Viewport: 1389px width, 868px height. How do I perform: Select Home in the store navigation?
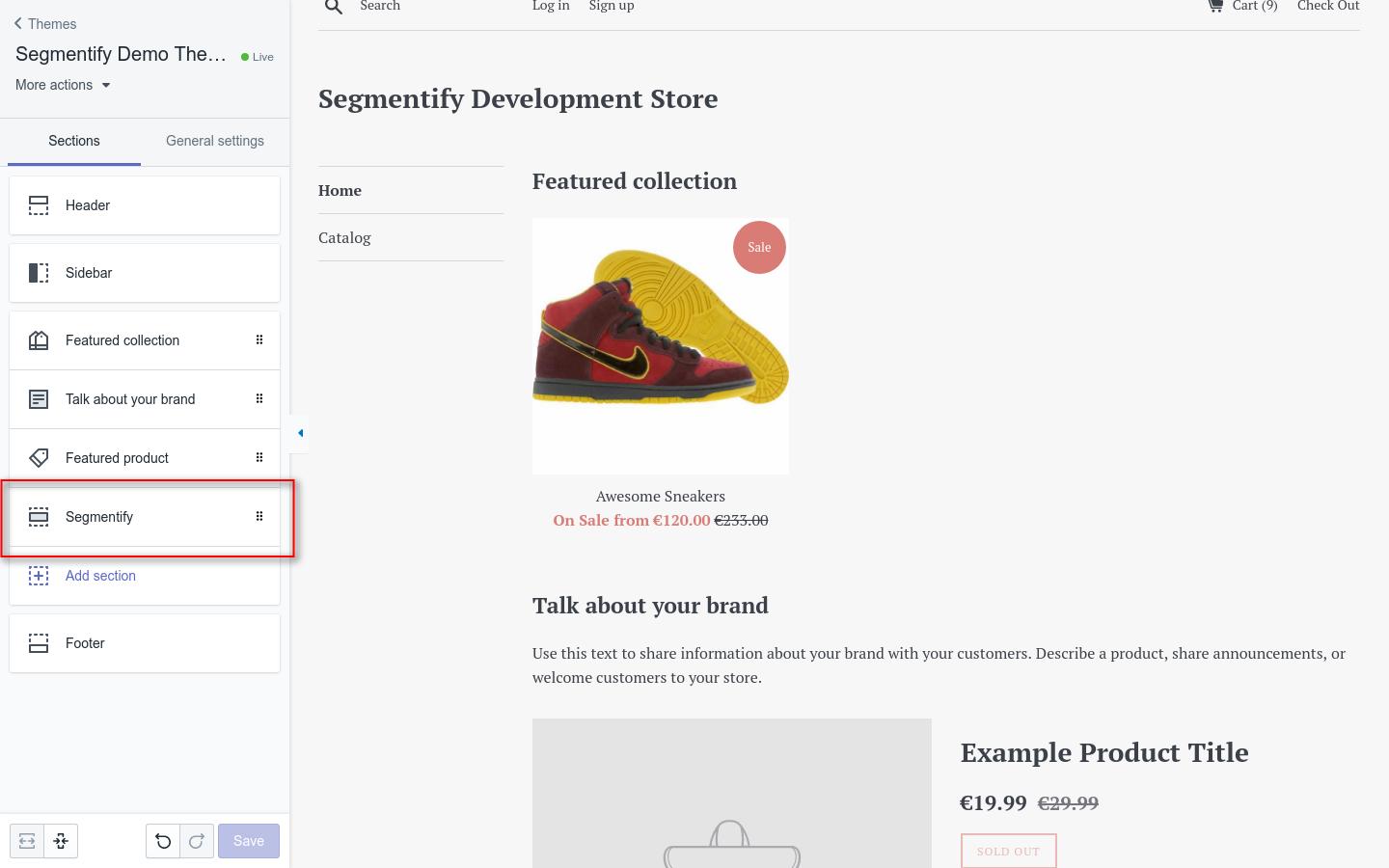pyautogui.click(x=340, y=190)
